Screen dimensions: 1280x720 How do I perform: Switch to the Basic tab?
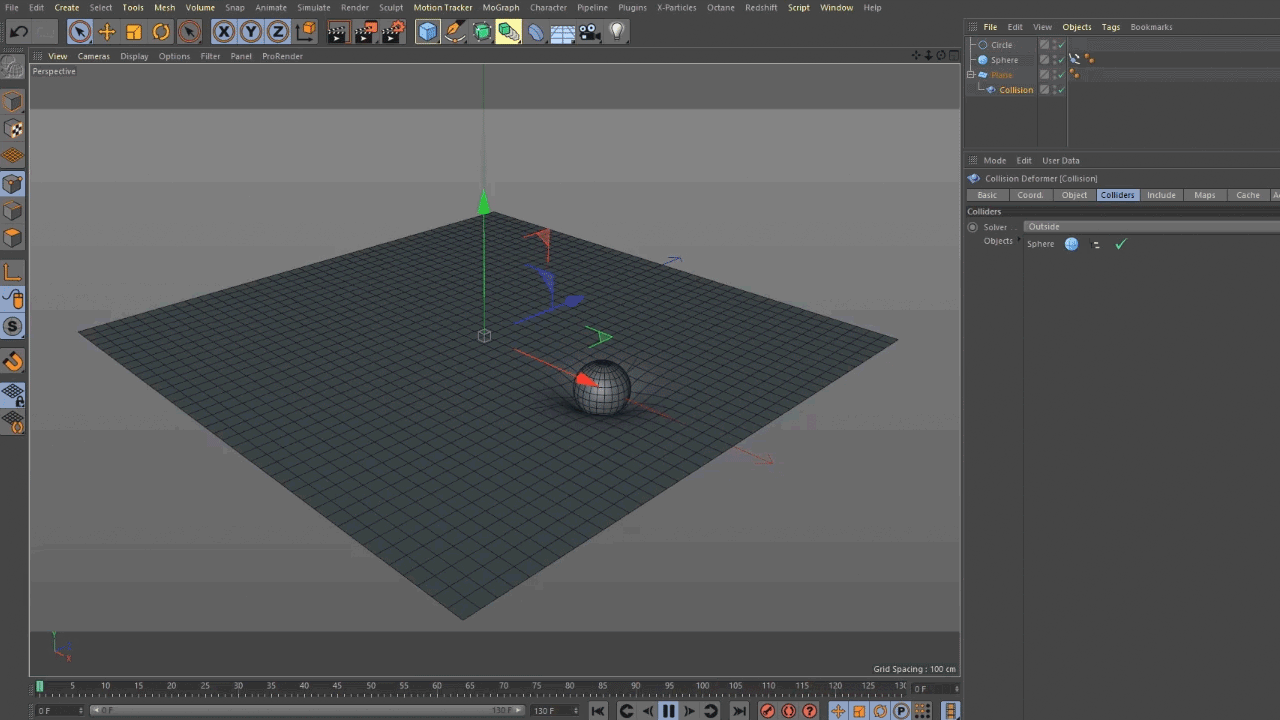(x=987, y=195)
